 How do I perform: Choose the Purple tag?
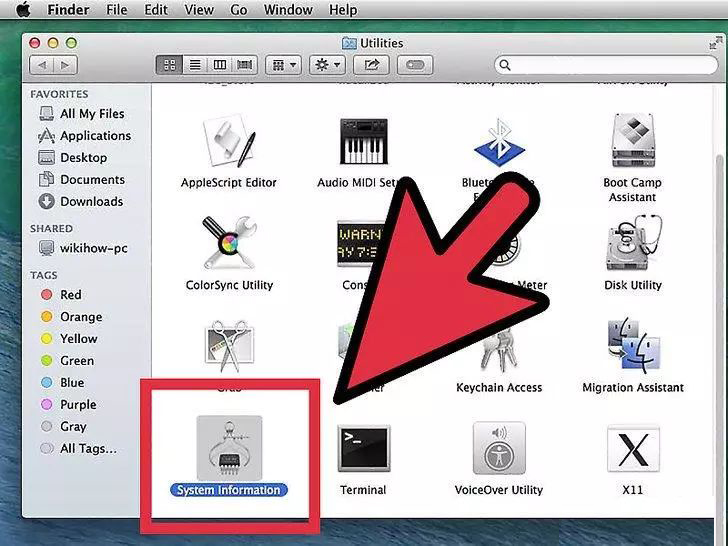pos(69,404)
